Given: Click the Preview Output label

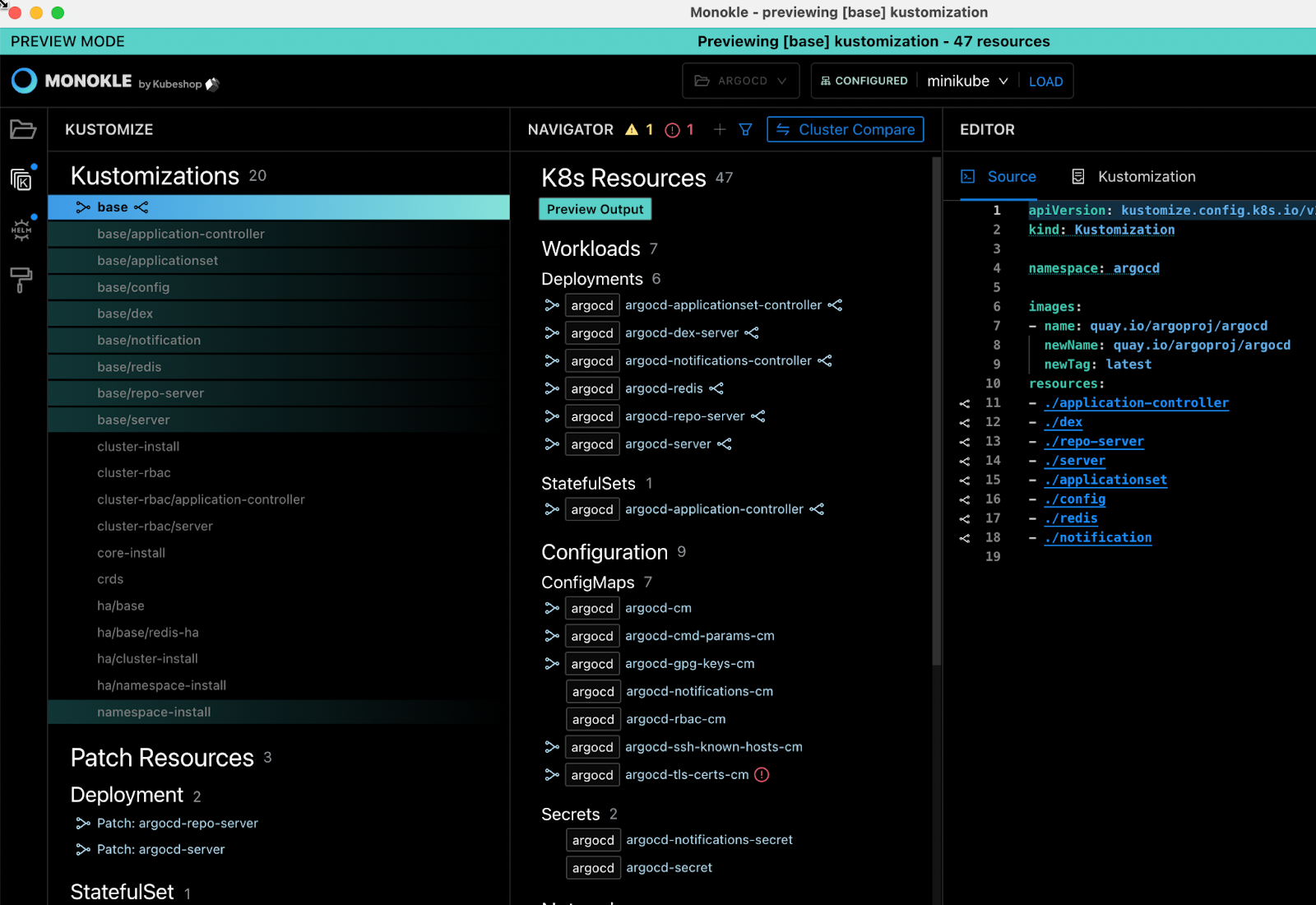Looking at the screenshot, I should coord(595,209).
